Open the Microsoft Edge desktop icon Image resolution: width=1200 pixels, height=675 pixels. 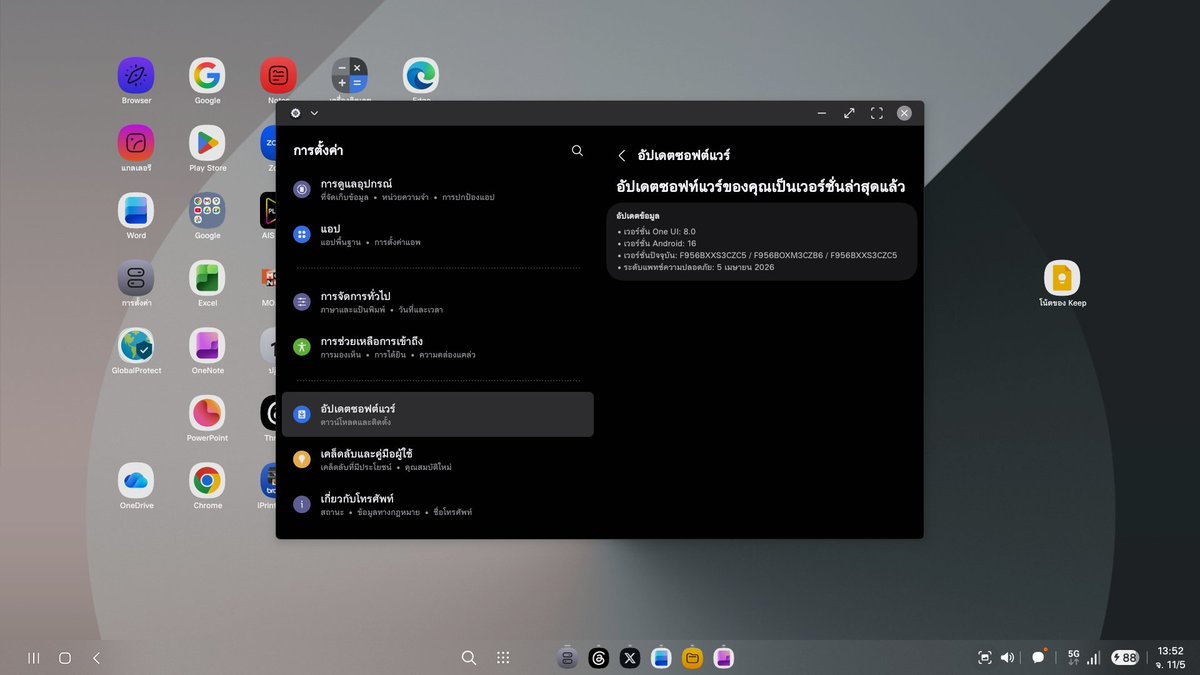(421, 76)
